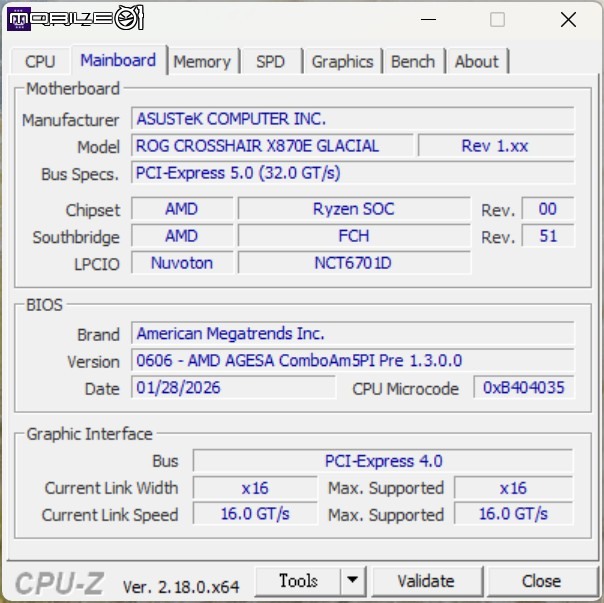This screenshot has height=603, width=604.
Task: Go to the SPD tab
Action: click(x=271, y=62)
